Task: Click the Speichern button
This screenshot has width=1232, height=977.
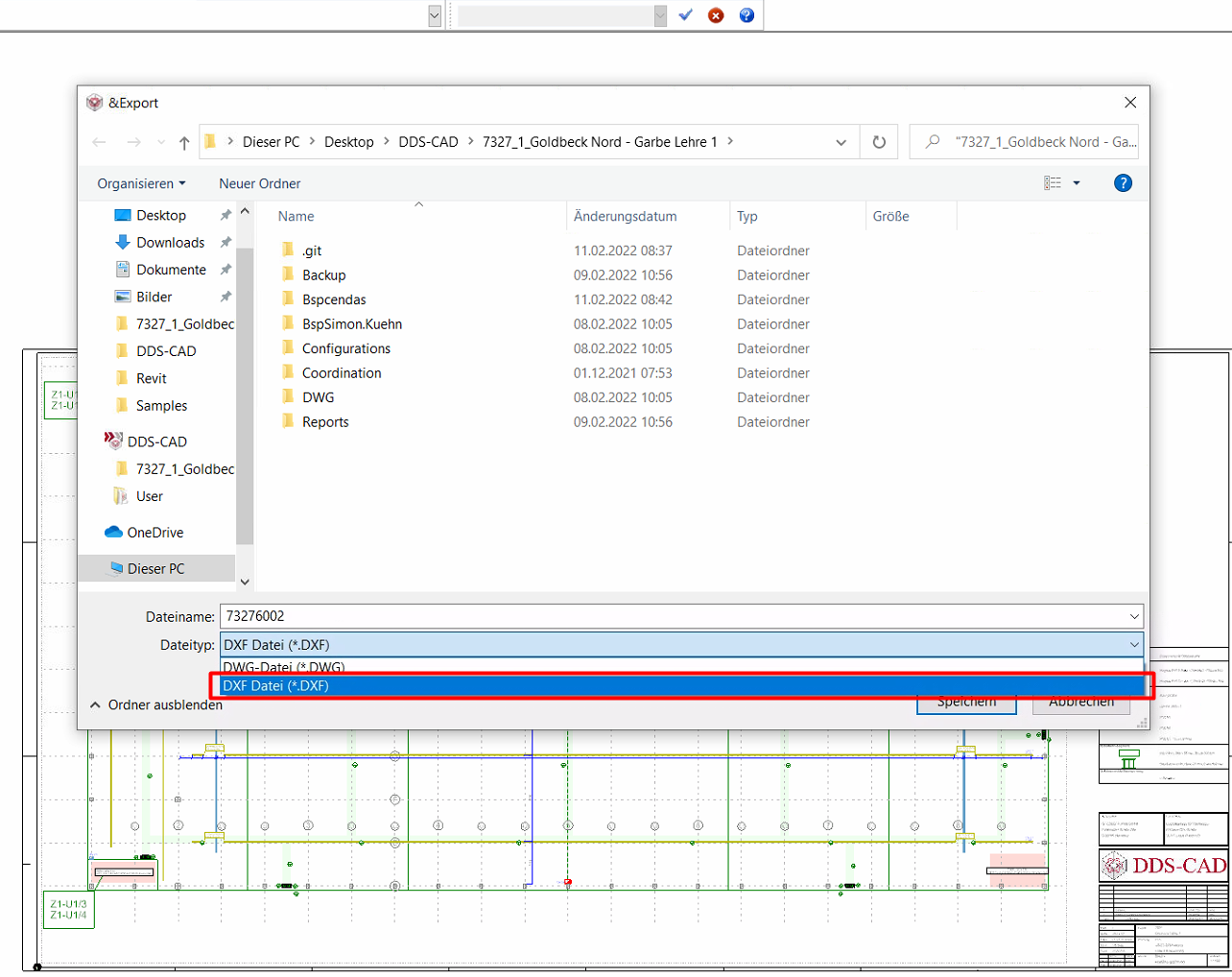Action: pos(966,703)
